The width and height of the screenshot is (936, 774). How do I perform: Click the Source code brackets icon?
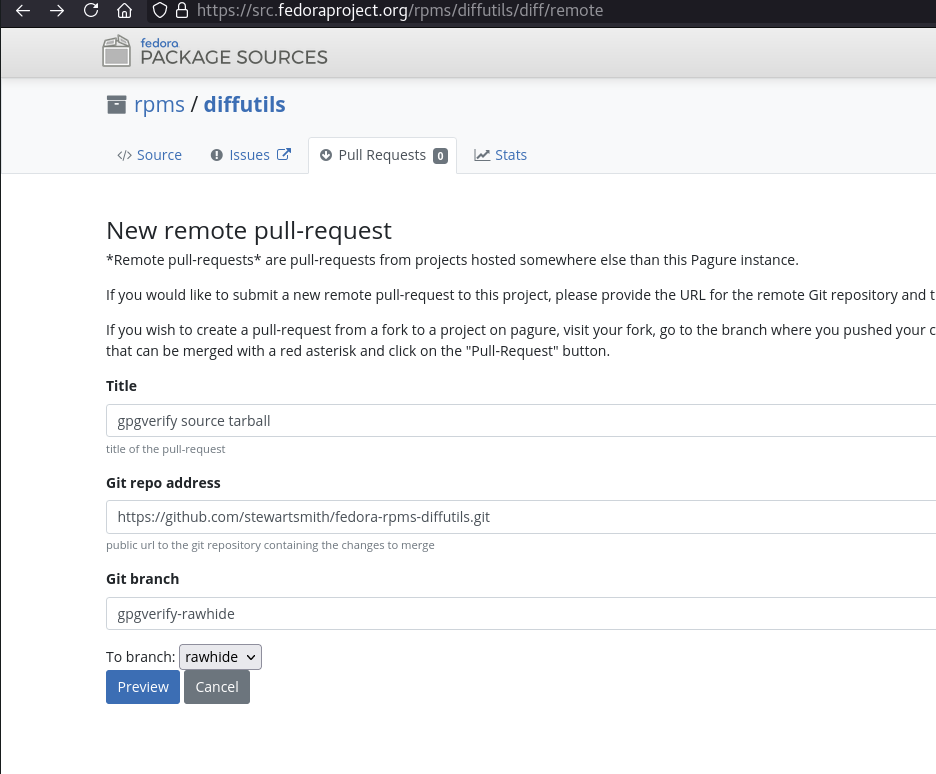pos(124,155)
